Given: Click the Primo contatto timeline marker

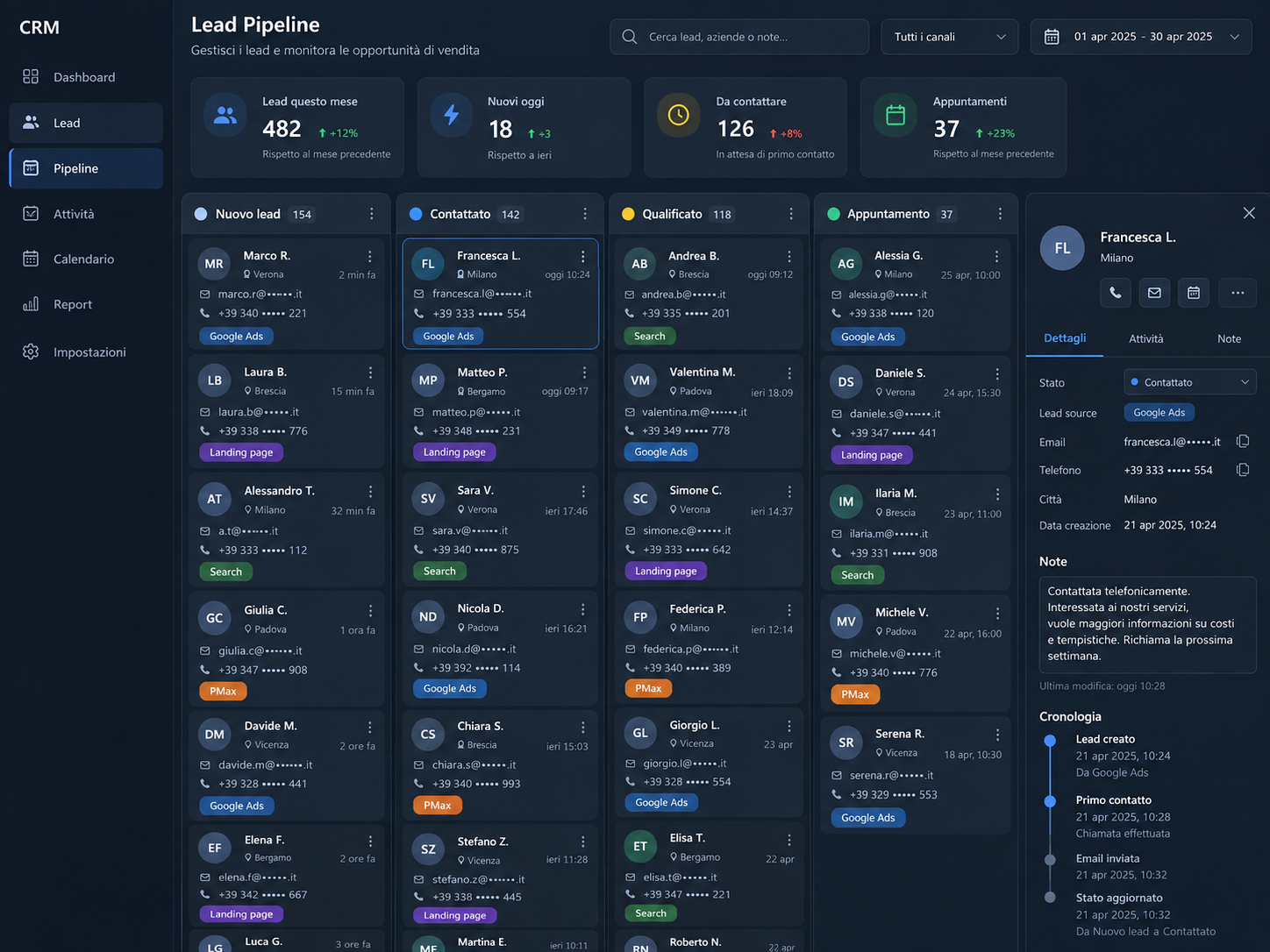Looking at the screenshot, I should pos(1050,801).
